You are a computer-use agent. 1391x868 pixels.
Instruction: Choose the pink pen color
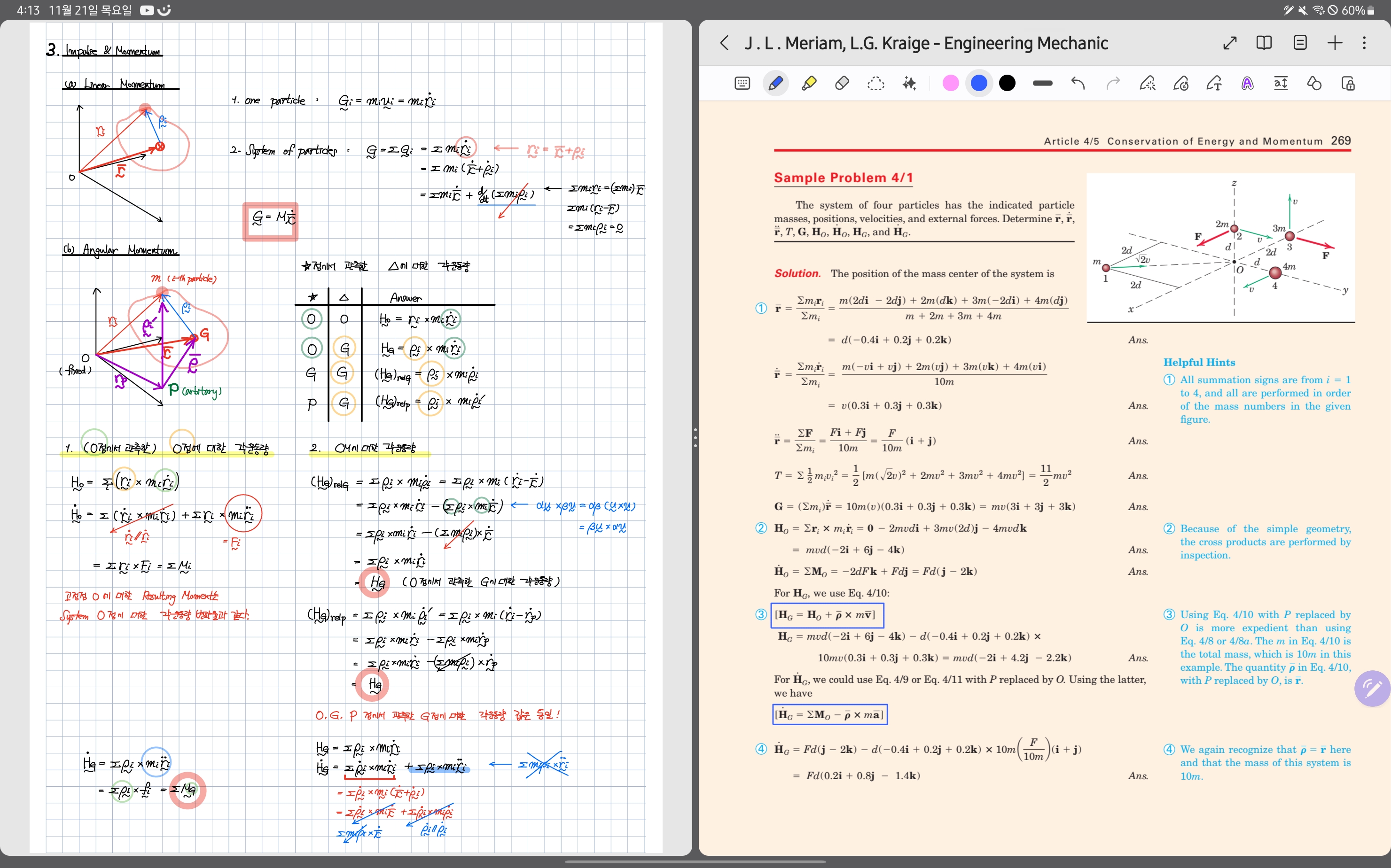click(951, 84)
